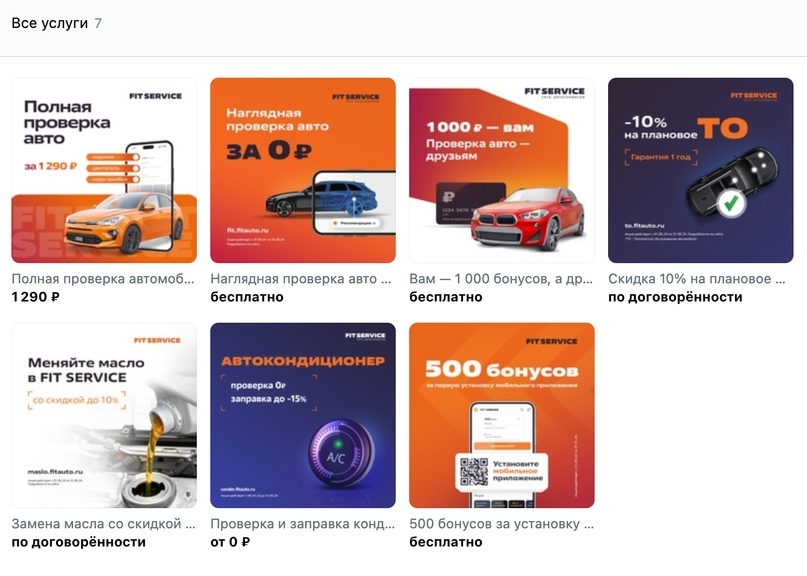Click 'по договорённости' under the oil change service
This screenshot has width=807, height=576.
[x=79, y=542]
